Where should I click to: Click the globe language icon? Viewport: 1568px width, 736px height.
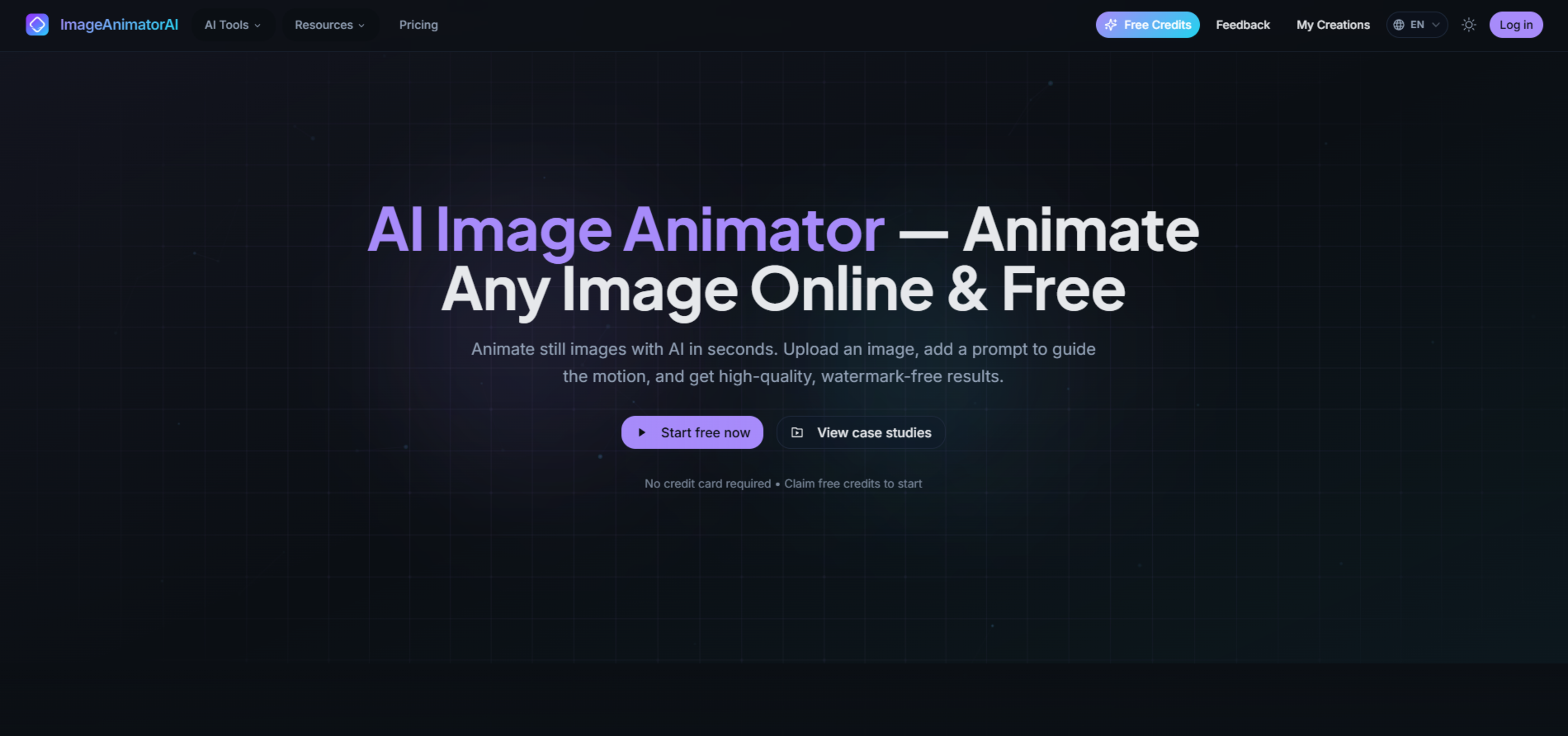[x=1399, y=25]
